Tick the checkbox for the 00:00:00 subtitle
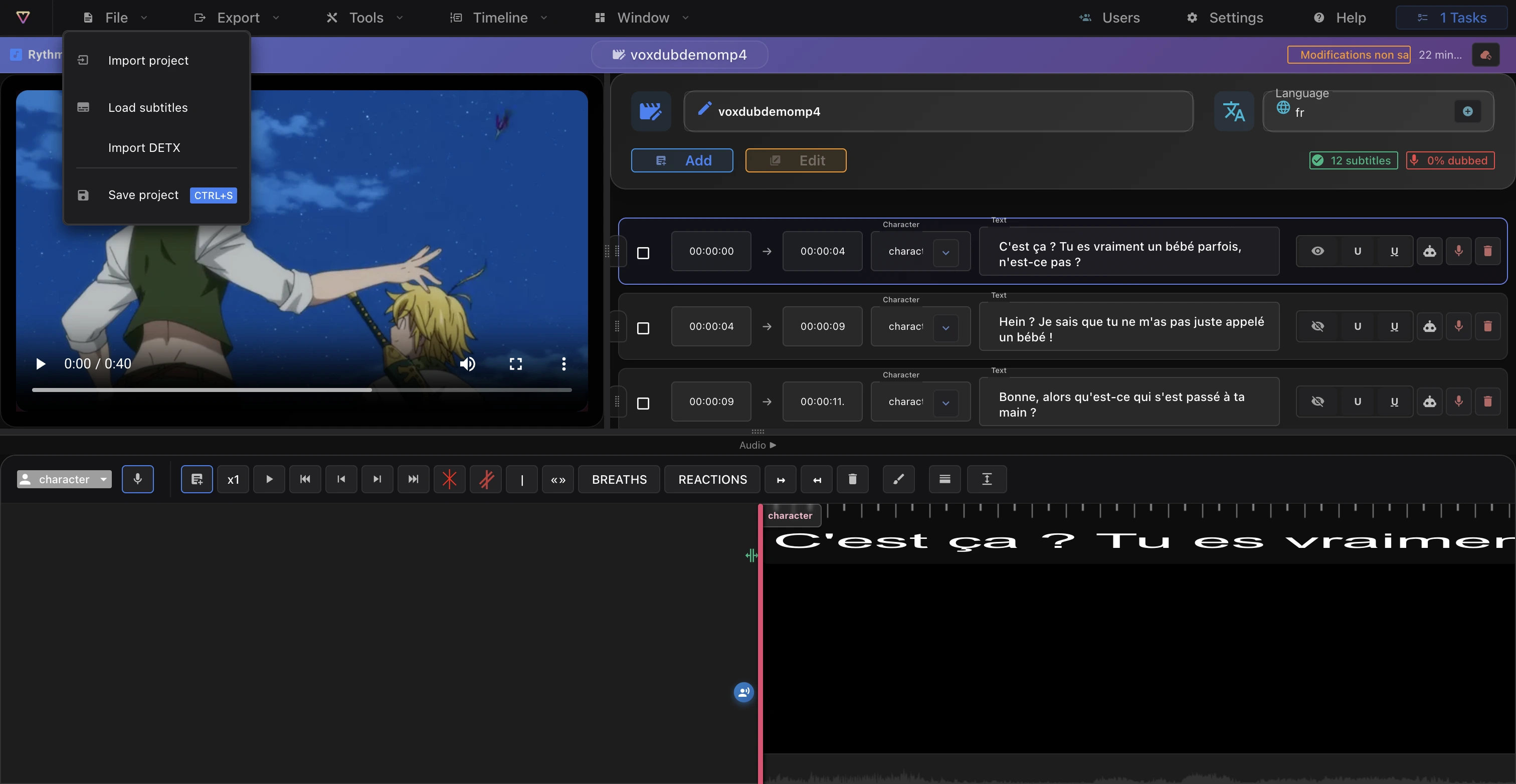The image size is (1516, 784). 643,253
